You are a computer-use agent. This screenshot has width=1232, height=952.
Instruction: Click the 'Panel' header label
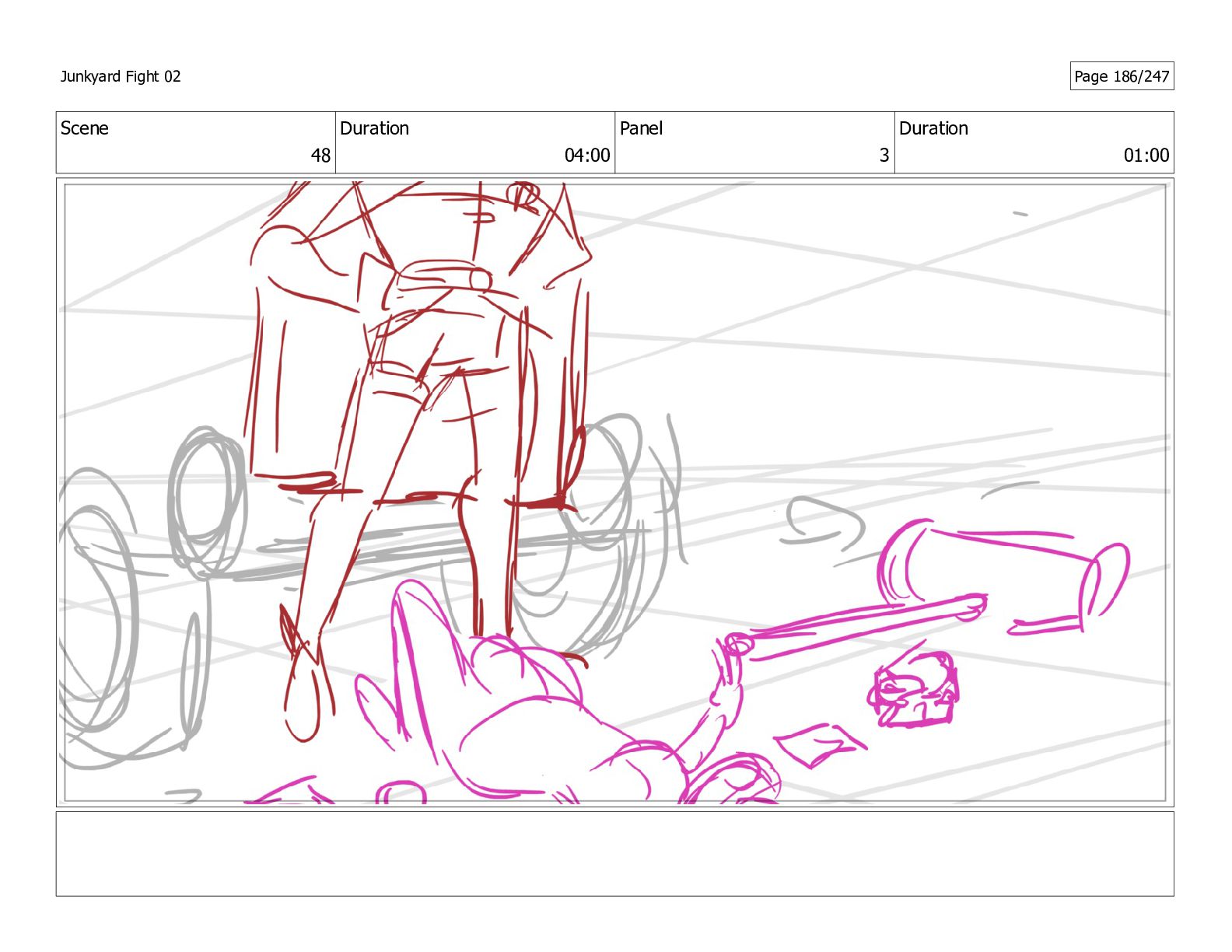tap(641, 128)
